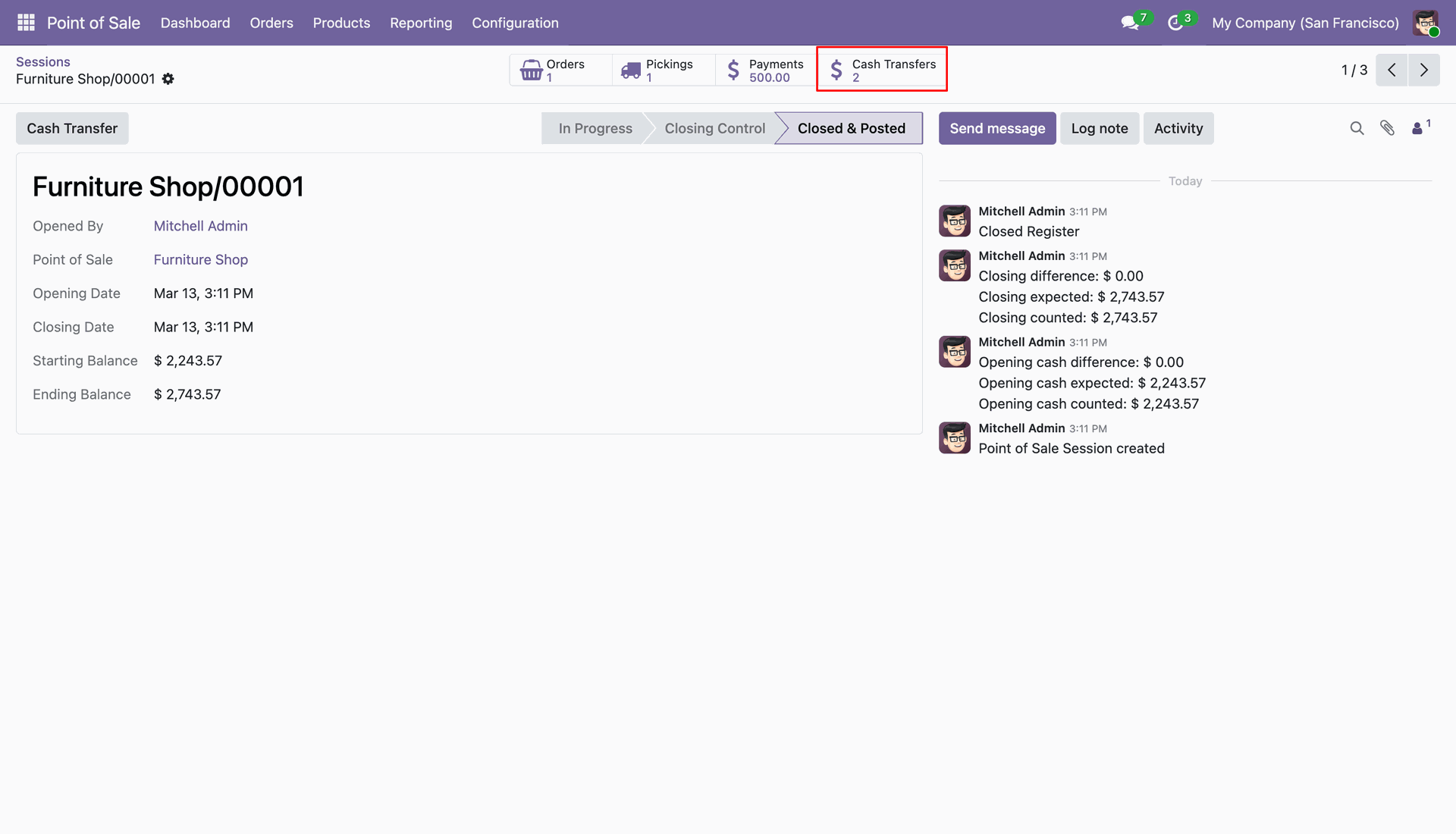Viewport: 1456px width, 834px height.
Task: Click the Send message button
Action: point(997,128)
